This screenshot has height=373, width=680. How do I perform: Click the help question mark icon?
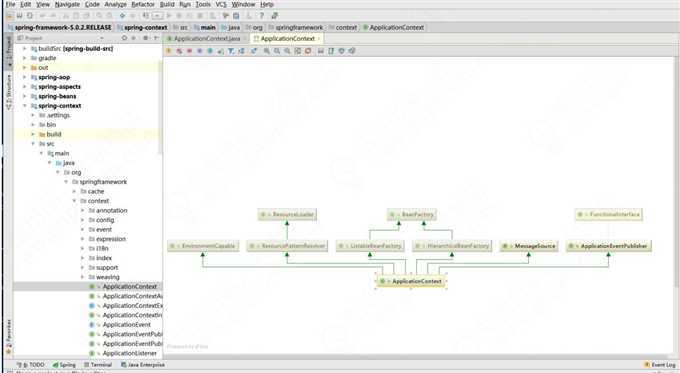tap(262, 16)
